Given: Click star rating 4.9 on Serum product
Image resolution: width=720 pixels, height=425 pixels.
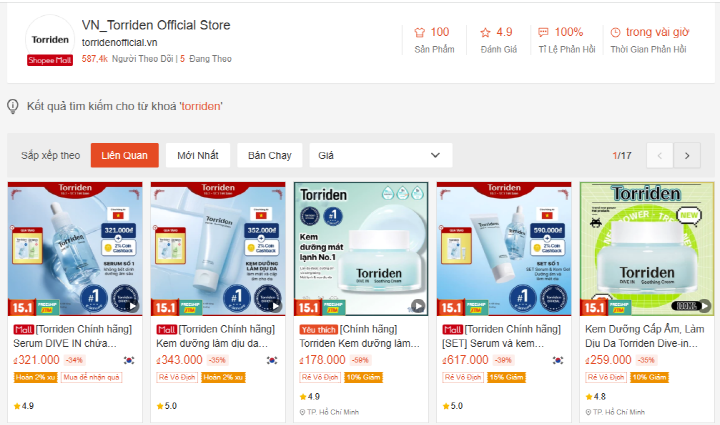Looking at the screenshot, I should pyautogui.click(x=24, y=406).
